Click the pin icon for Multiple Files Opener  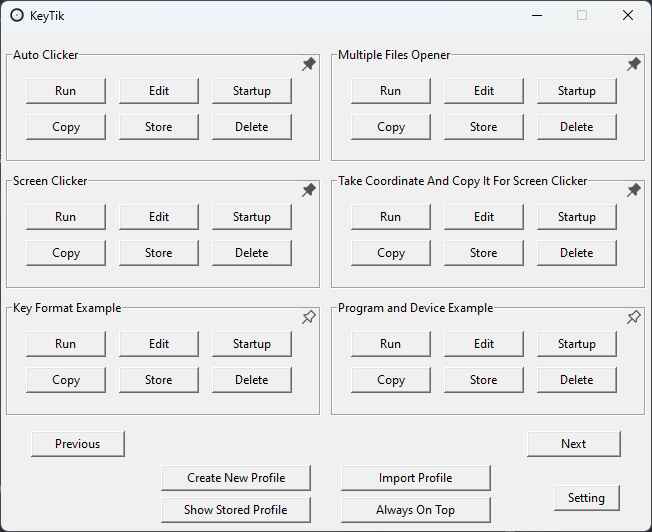[634, 64]
